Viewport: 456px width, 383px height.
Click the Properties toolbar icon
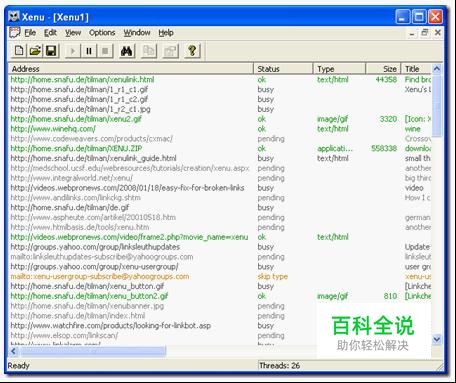pos(170,51)
